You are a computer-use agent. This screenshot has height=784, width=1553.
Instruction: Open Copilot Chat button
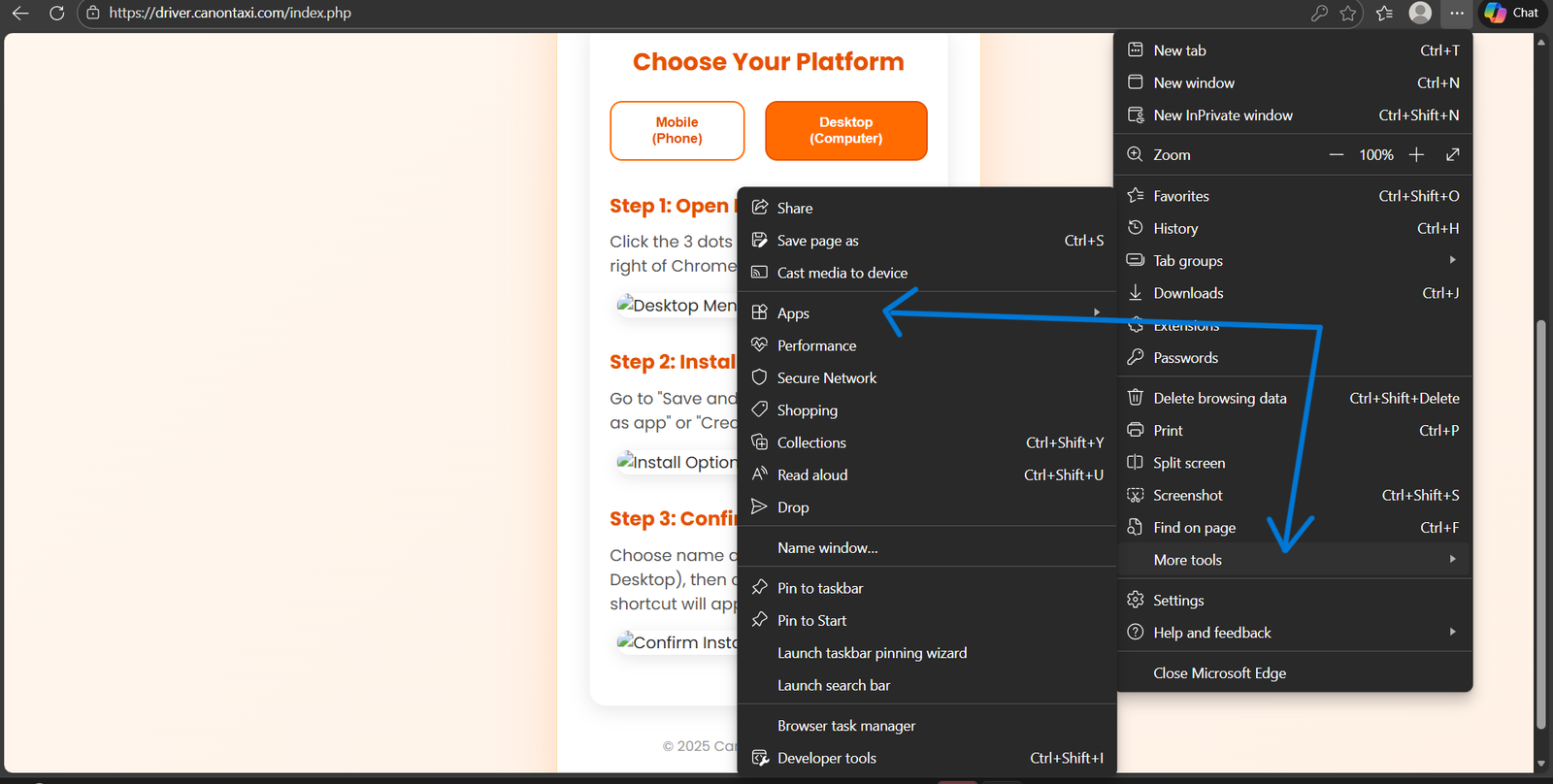coord(1511,13)
